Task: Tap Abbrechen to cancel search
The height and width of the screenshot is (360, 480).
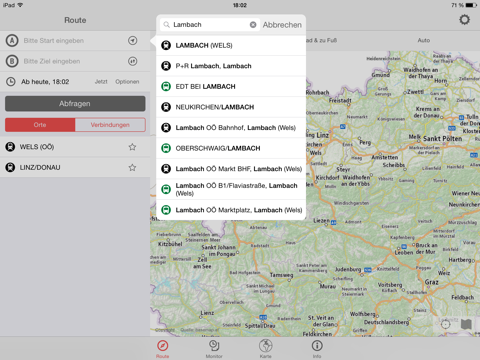Action: coord(282,25)
